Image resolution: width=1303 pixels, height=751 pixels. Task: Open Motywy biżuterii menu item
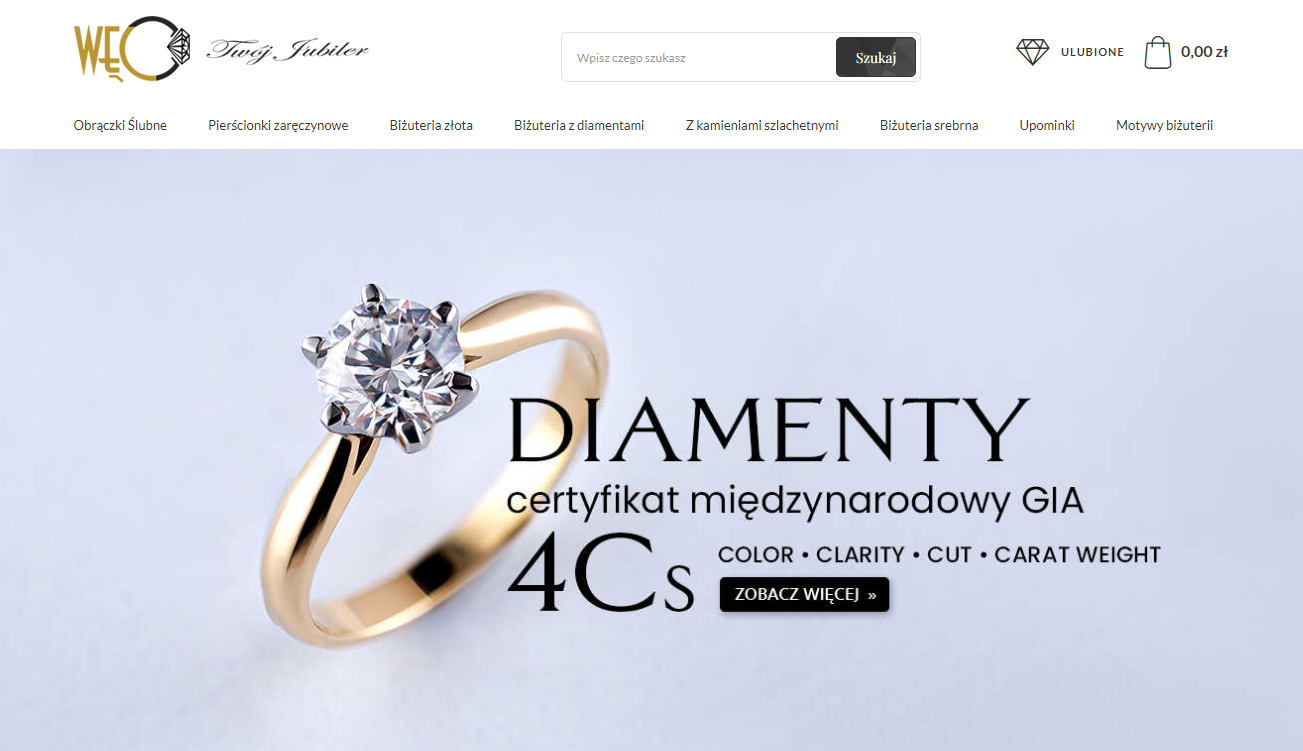[1164, 125]
